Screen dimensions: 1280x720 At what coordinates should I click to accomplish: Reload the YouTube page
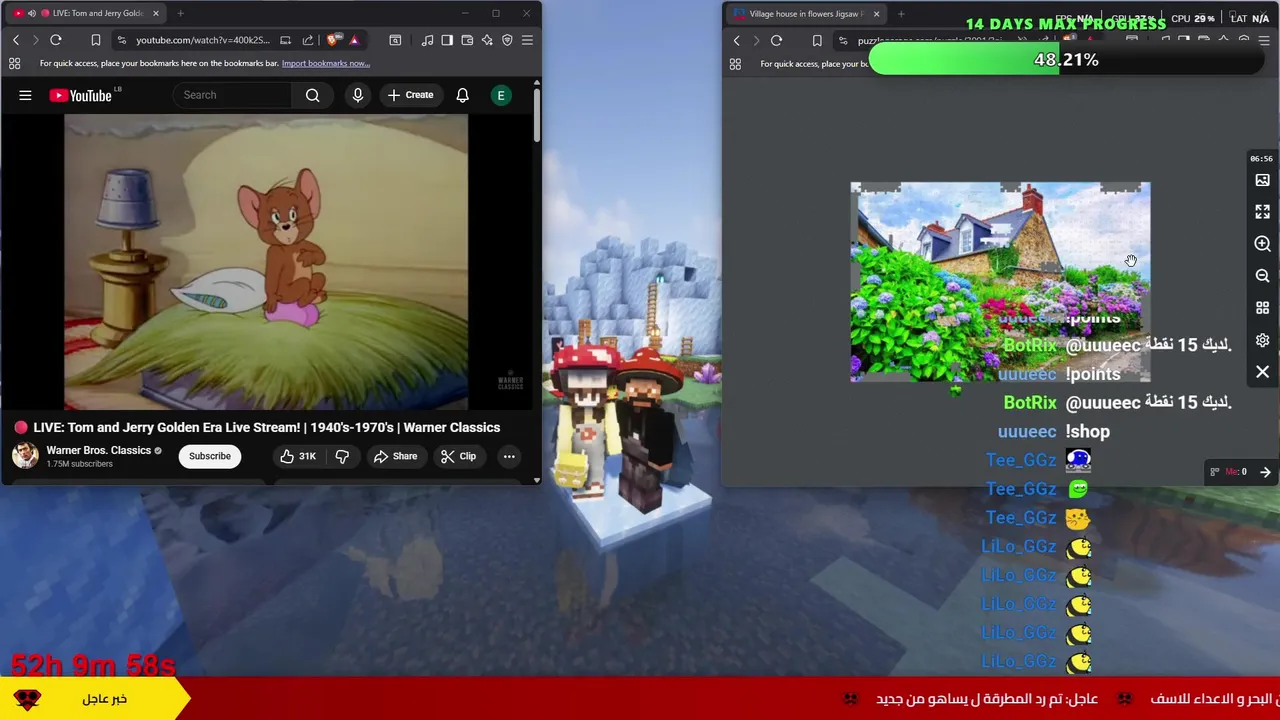(56, 40)
